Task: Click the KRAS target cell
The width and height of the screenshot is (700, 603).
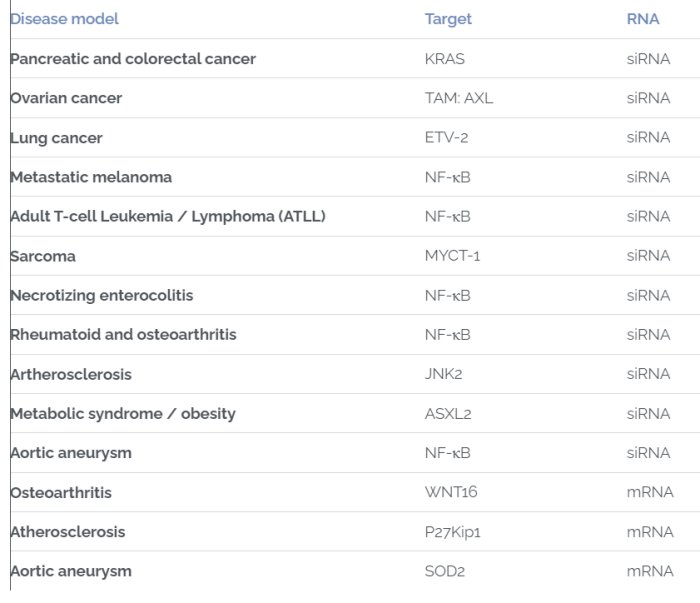Action: (445, 59)
